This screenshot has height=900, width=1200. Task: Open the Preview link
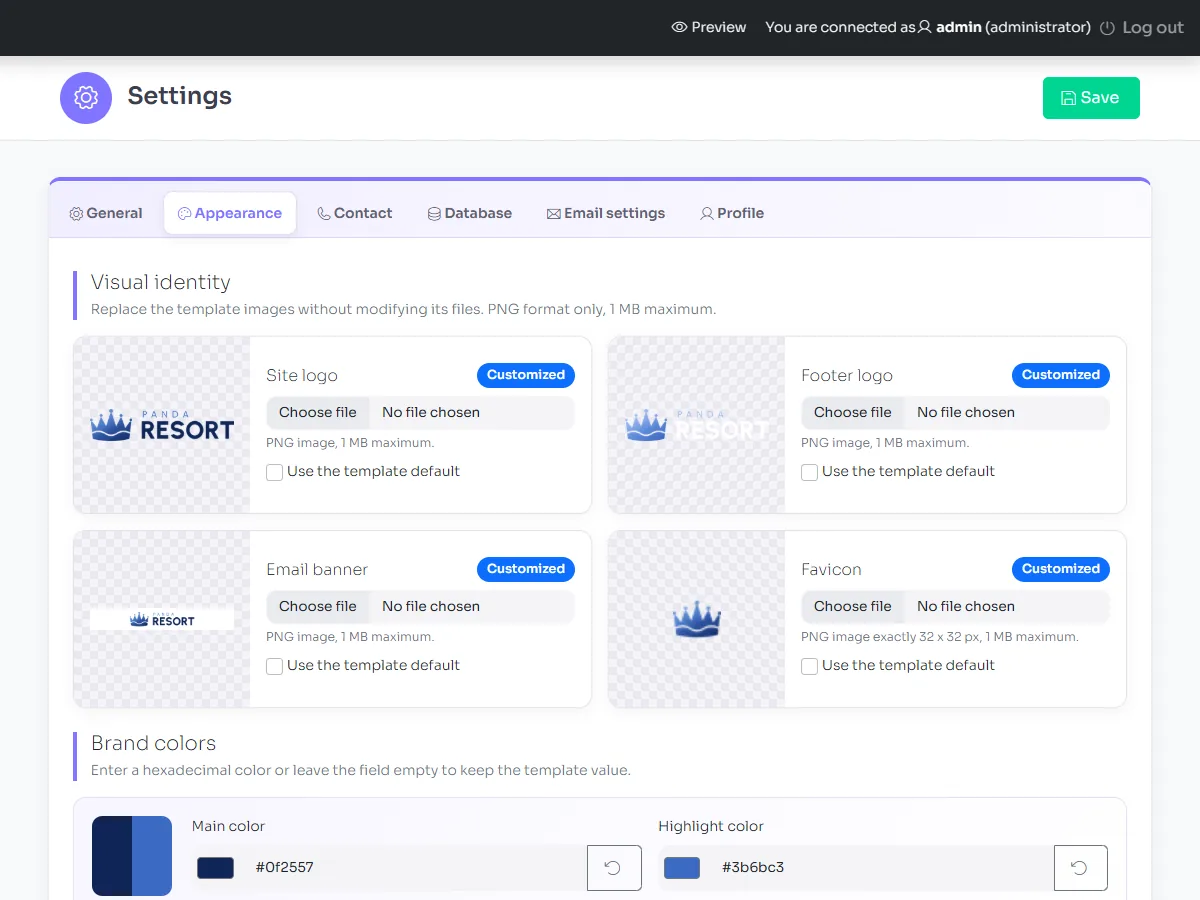click(709, 27)
